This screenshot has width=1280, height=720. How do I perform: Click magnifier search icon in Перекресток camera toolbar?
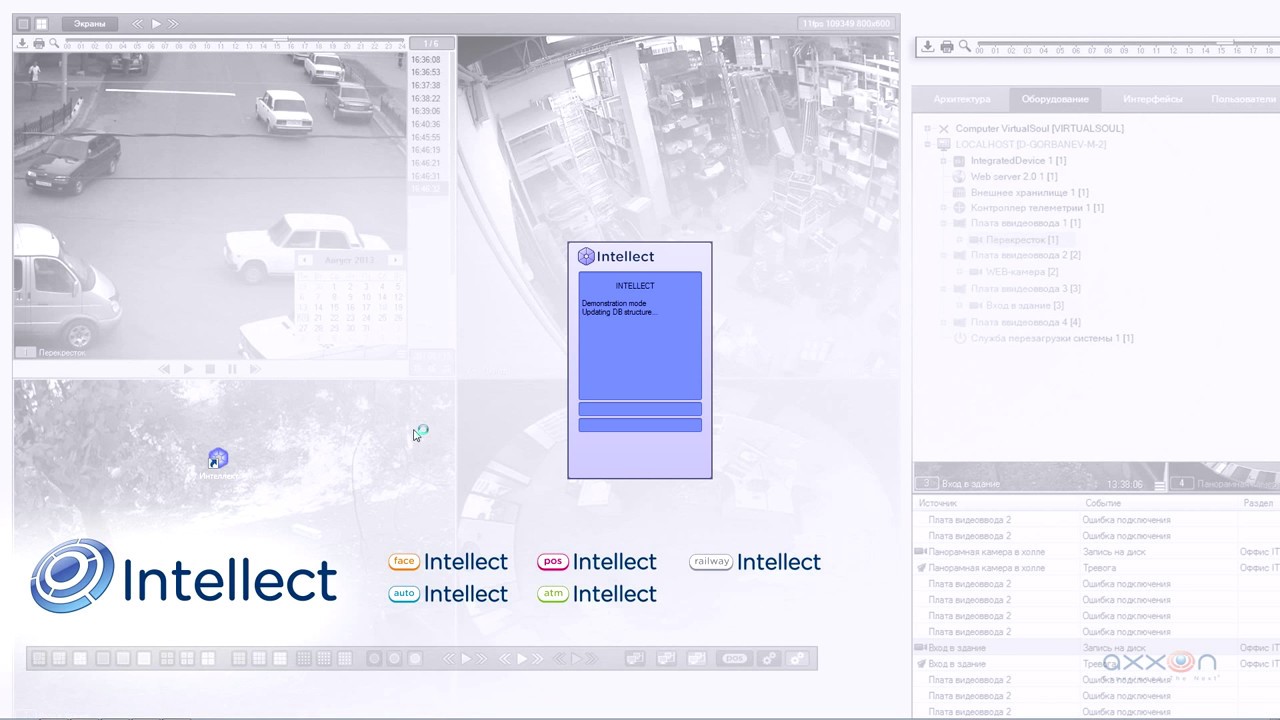point(54,44)
